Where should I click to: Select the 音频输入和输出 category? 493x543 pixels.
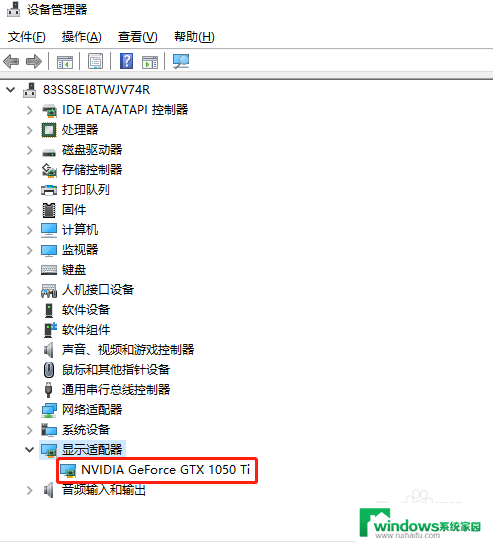tap(104, 490)
